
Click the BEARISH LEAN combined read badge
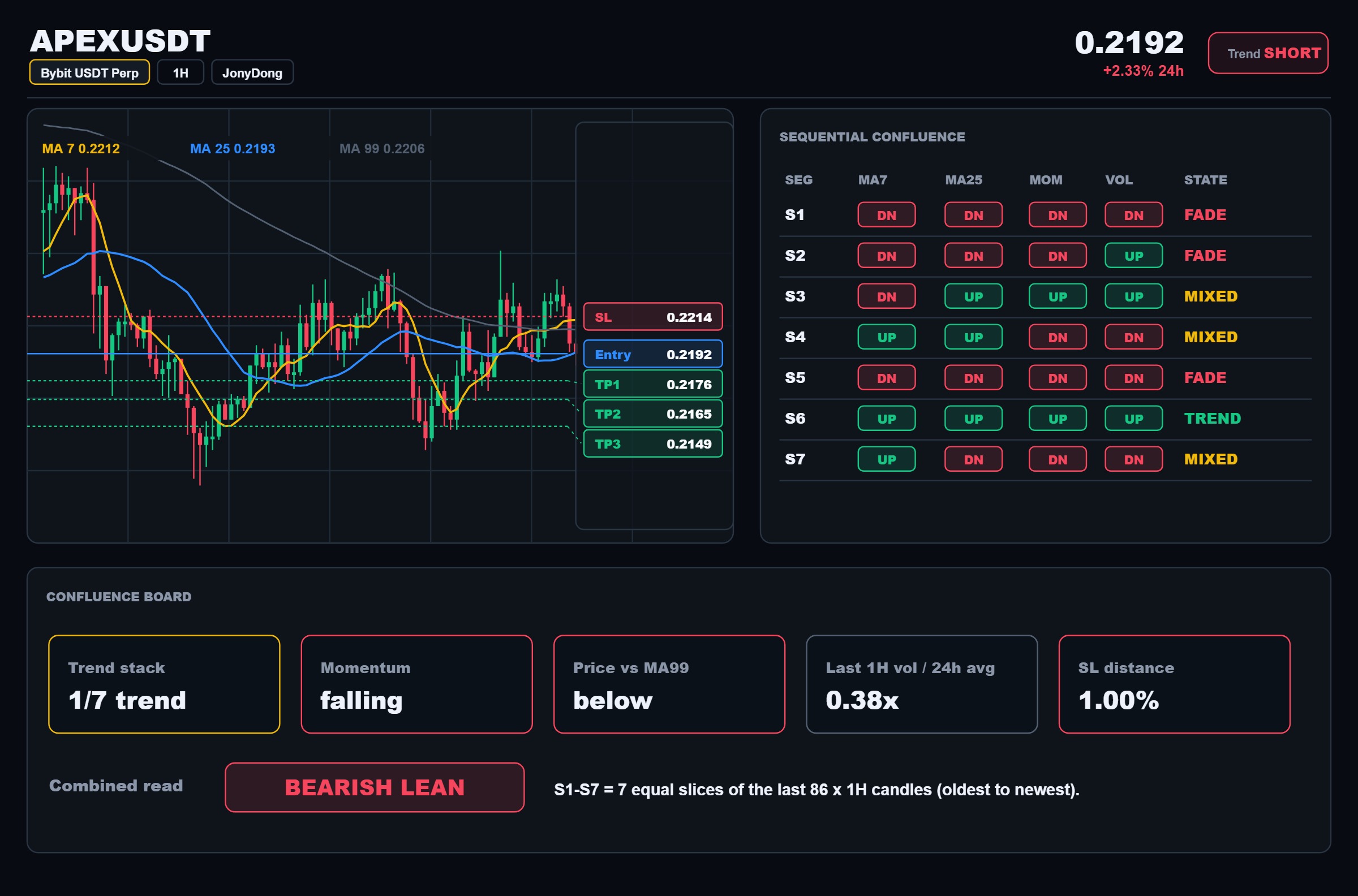(375, 787)
